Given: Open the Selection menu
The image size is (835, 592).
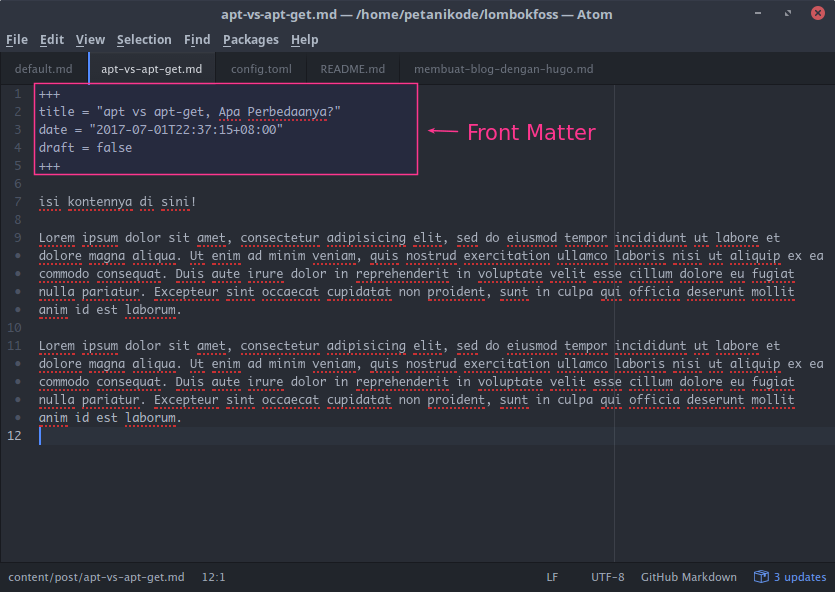Looking at the screenshot, I should click(144, 39).
